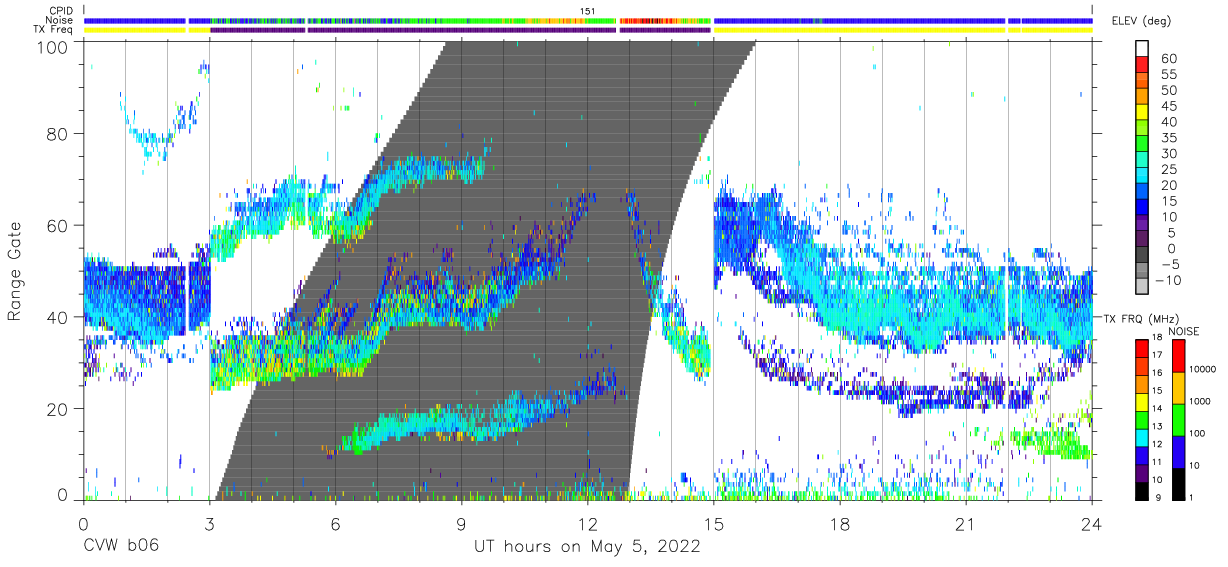
Task: Click the CPID value 151
Action: click(x=587, y=11)
